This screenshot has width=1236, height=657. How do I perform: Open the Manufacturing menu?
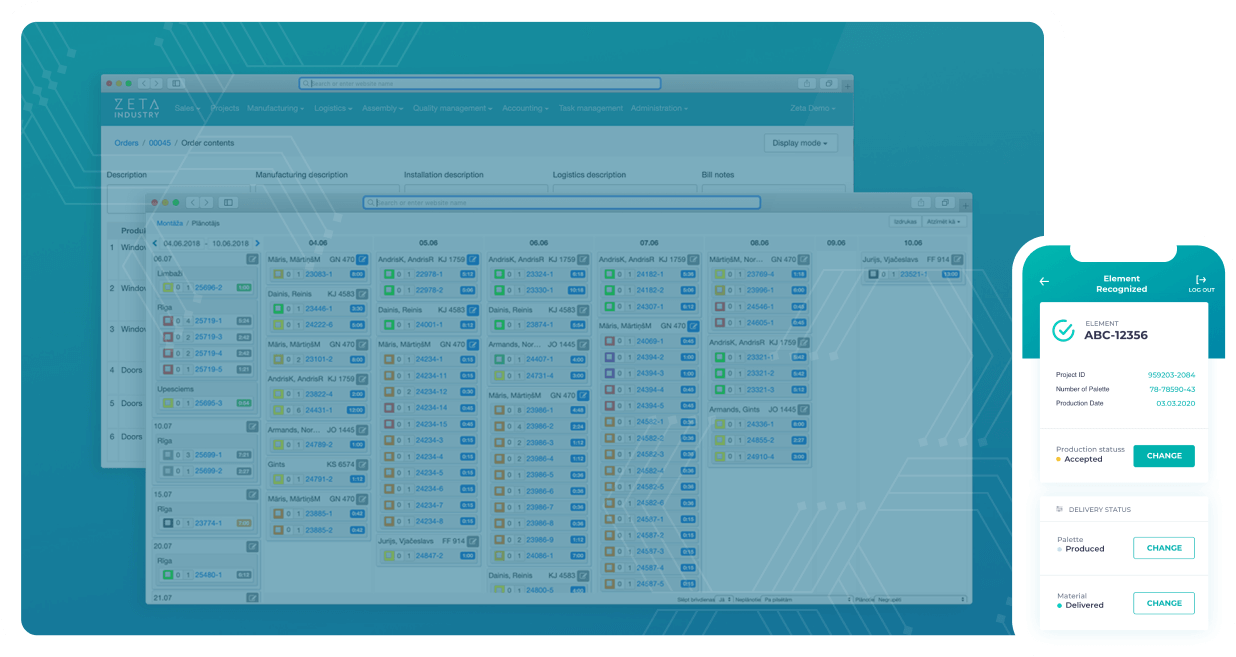[x=275, y=108]
